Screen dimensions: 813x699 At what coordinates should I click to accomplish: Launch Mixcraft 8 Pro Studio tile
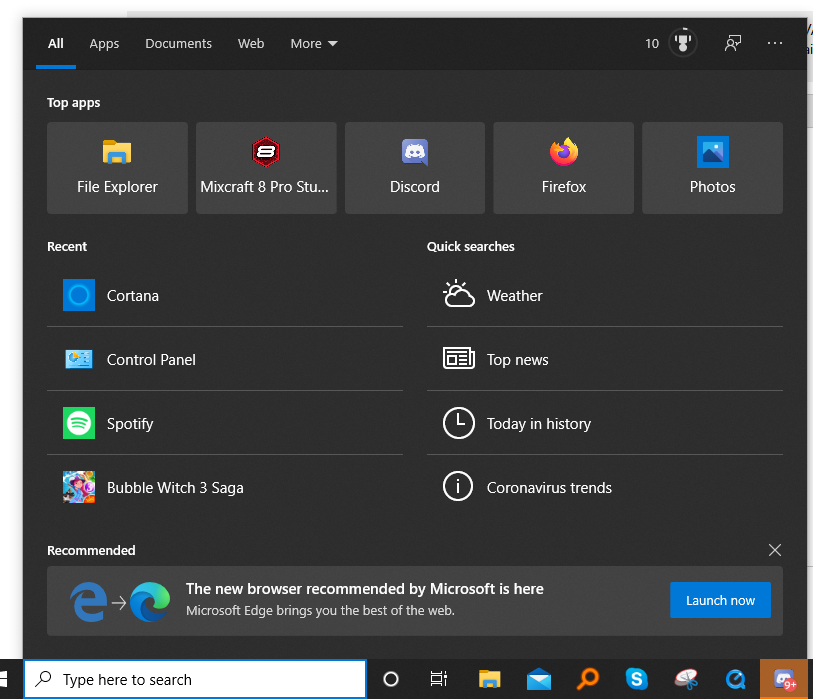pyautogui.click(x=266, y=168)
